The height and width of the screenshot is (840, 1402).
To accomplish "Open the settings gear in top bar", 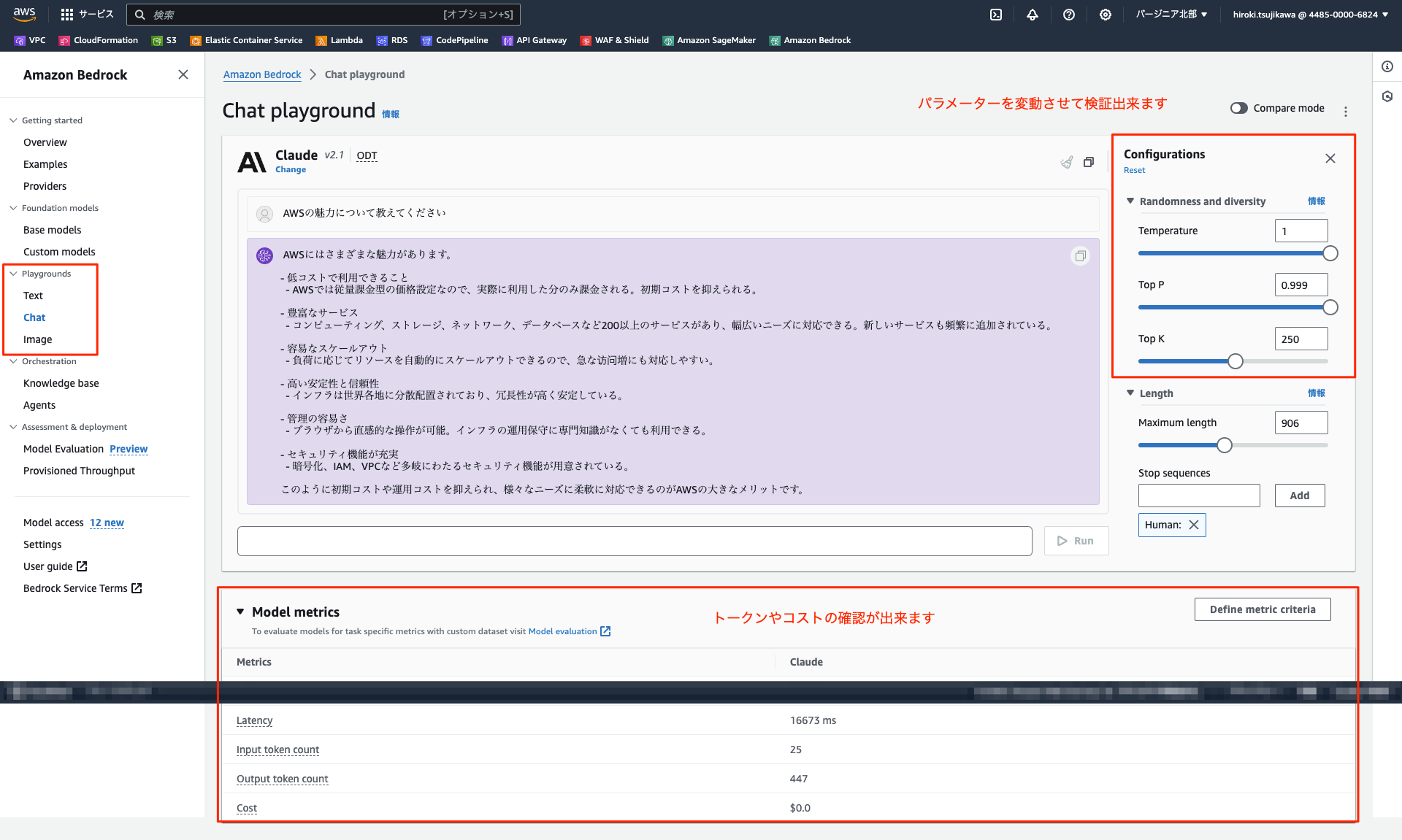I will click(x=1106, y=15).
